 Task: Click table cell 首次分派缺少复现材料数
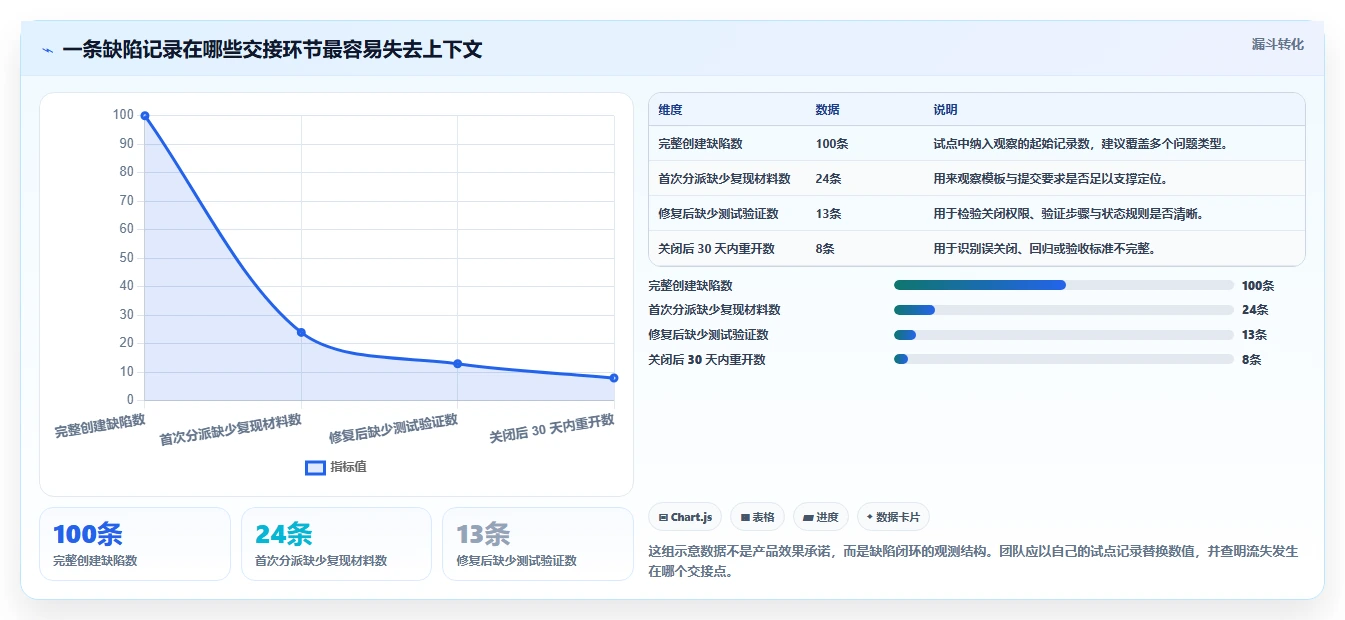coord(724,179)
